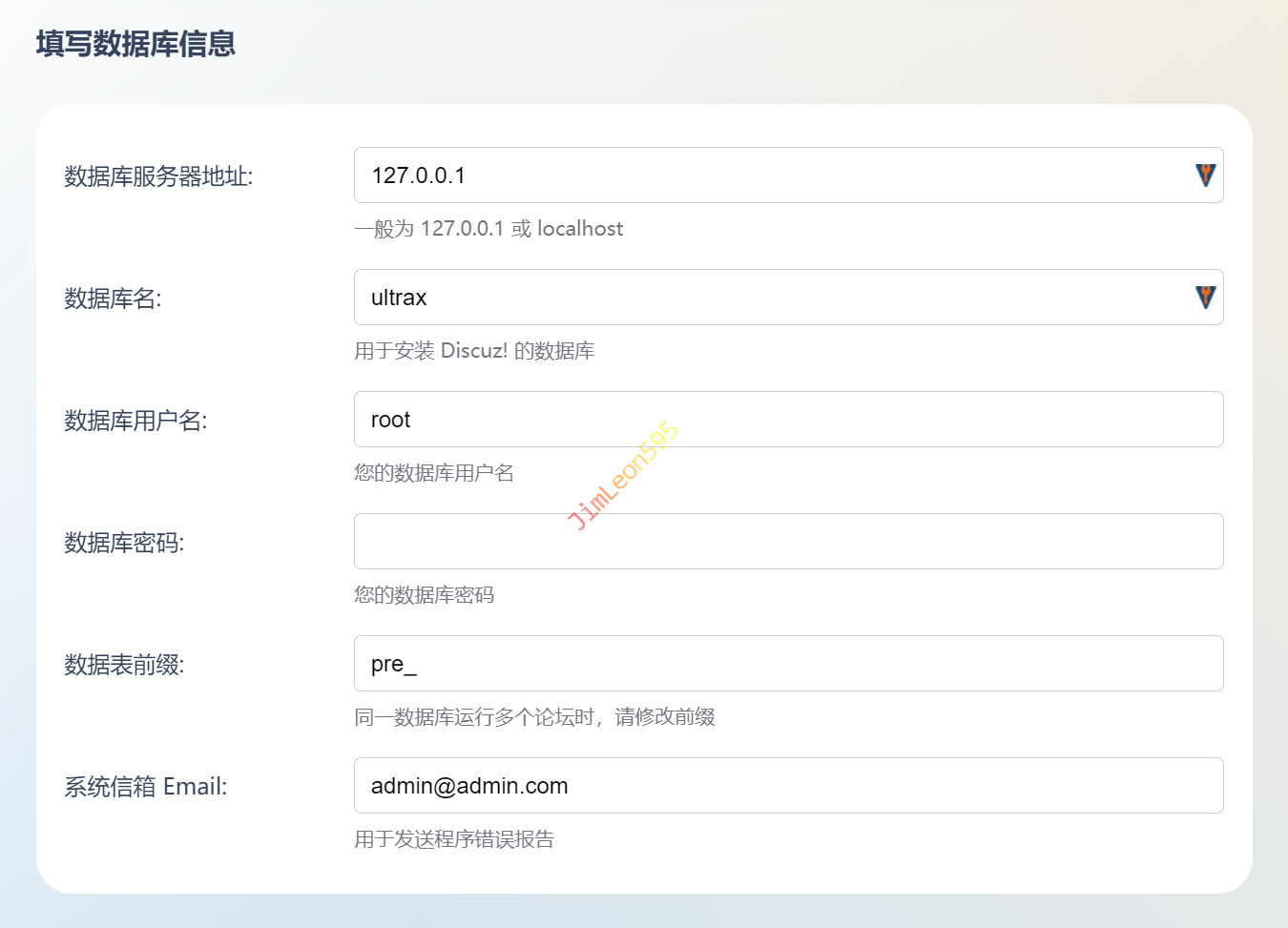Click the 数据库密码 label

(124, 543)
